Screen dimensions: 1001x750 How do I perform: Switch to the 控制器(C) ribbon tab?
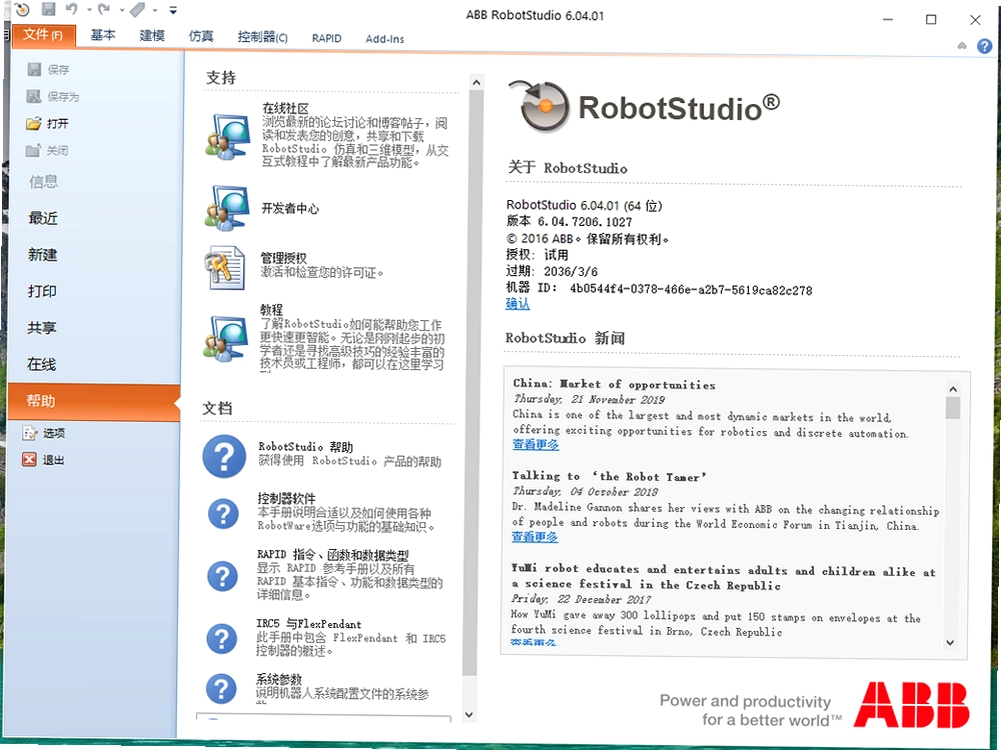(262, 37)
